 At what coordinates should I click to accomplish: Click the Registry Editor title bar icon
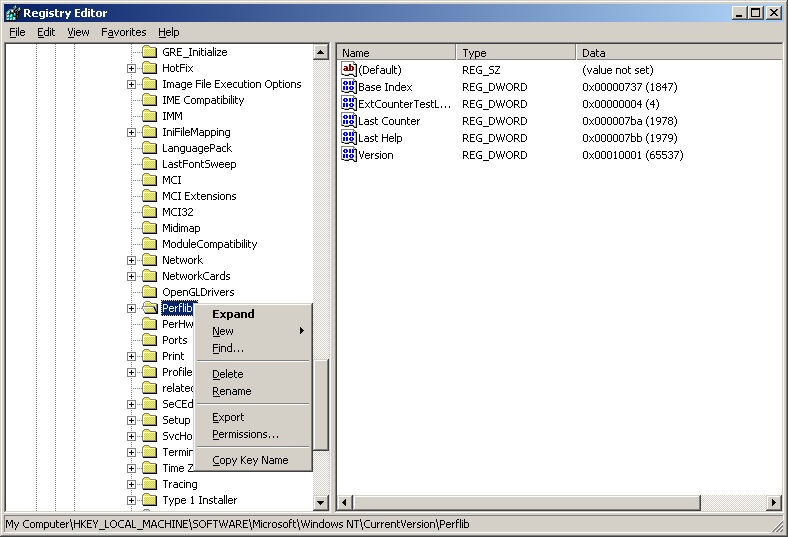(12, 13)
